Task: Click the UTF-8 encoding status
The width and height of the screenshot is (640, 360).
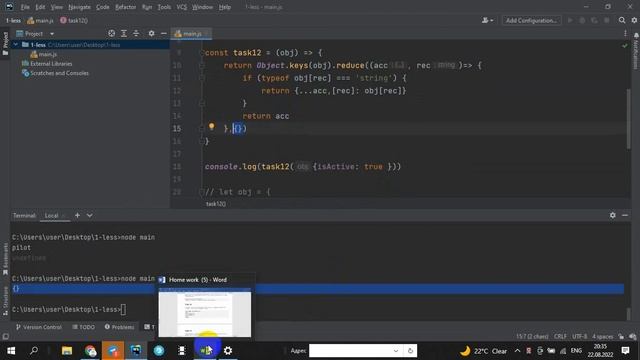Action: (579, 337)
